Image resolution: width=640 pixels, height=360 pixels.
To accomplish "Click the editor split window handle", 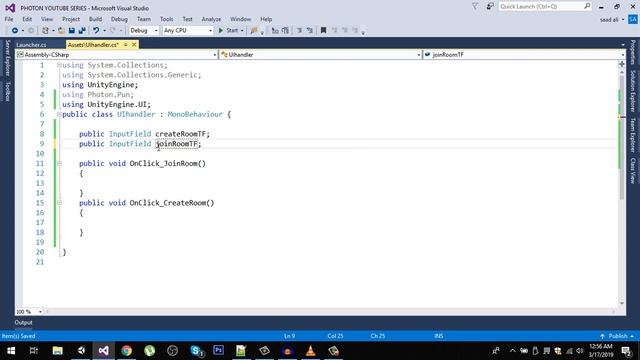I will 622,64.
